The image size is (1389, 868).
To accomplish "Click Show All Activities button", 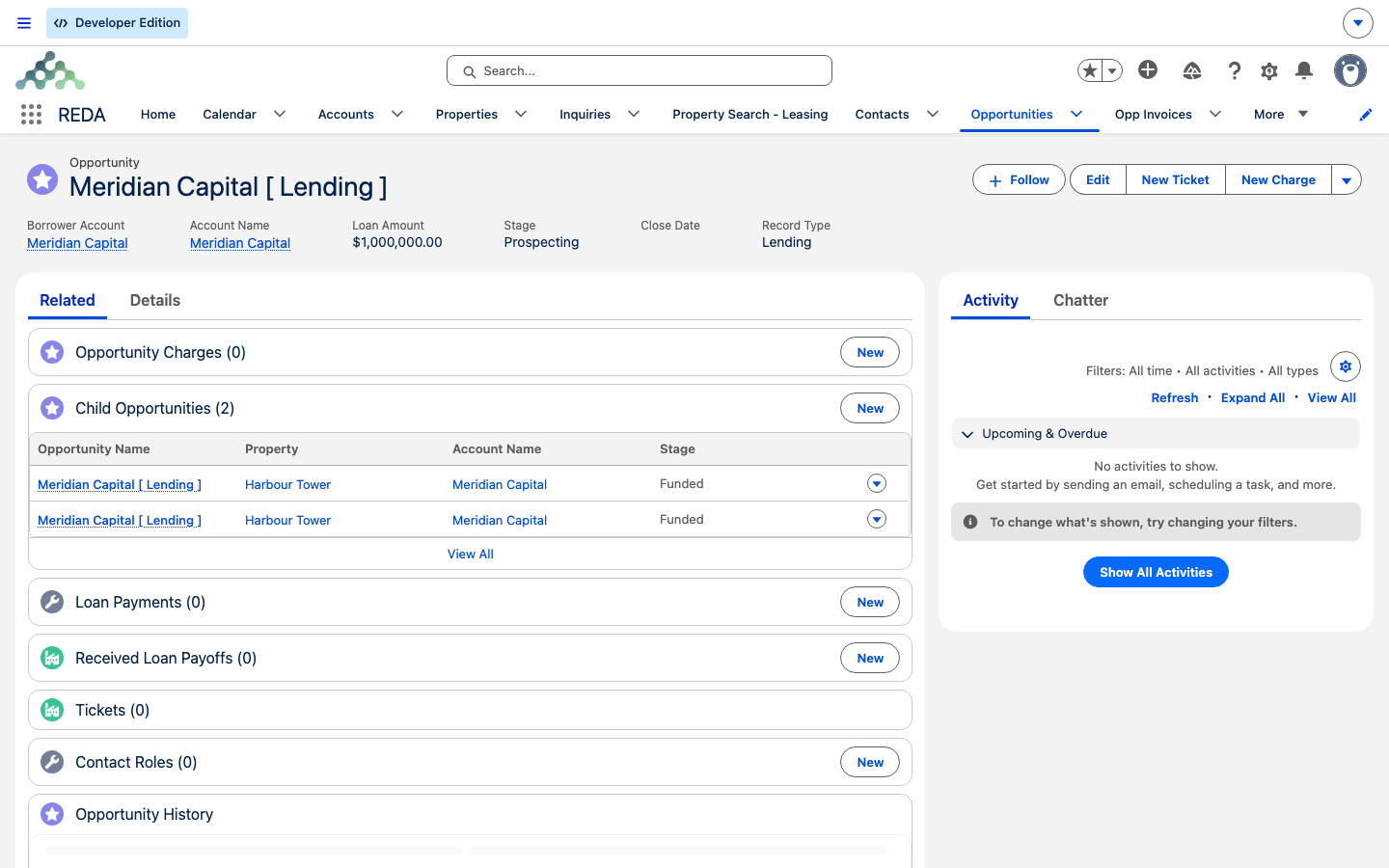I will click(x=1156, y=572).
